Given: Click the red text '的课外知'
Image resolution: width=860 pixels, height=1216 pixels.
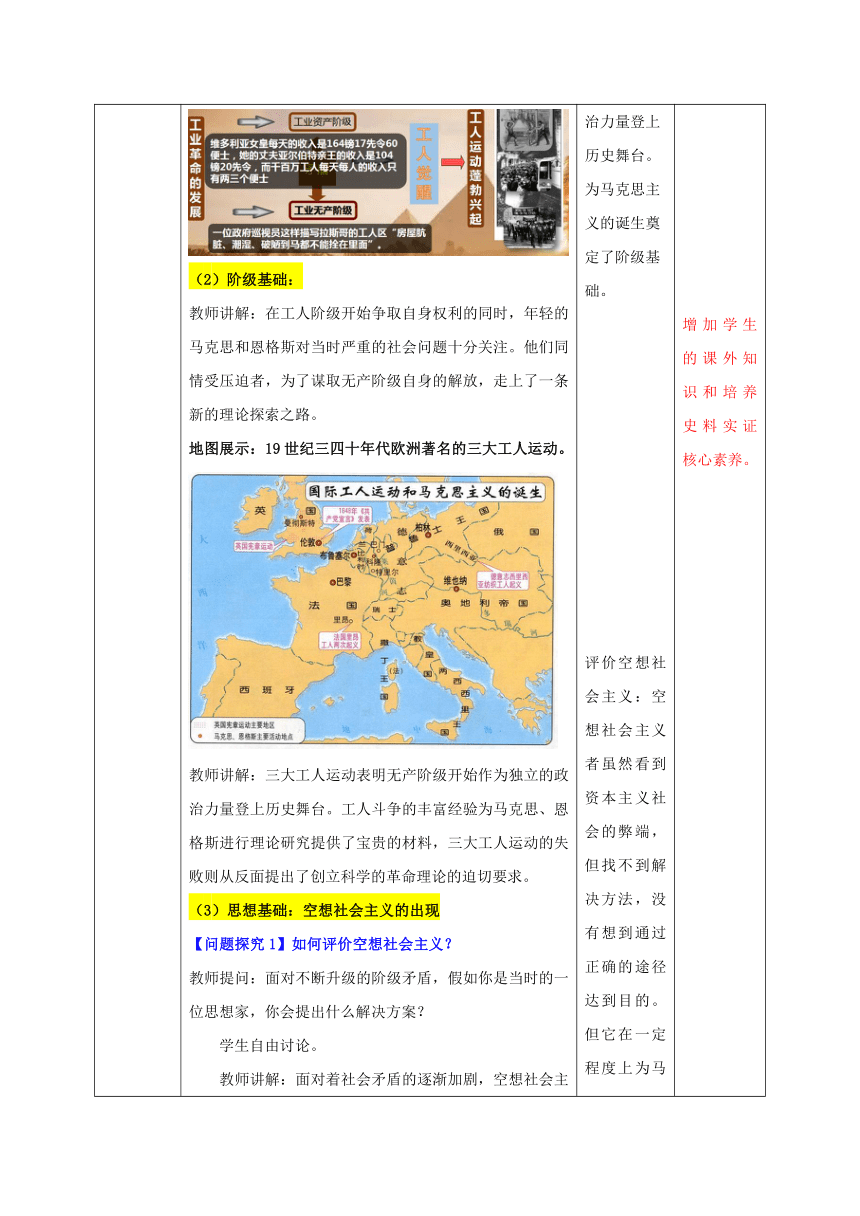Looking at the screenshot, I should pyautogui.click(x=720, y=358).
